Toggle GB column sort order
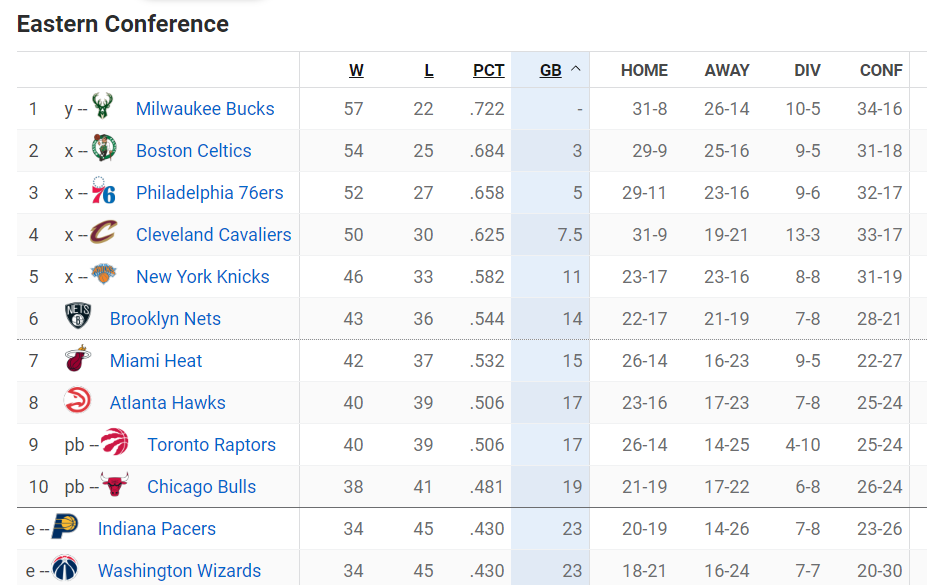The width and height of the screenshot is (927, 585). pyautogui.click(x=551, y=70)
